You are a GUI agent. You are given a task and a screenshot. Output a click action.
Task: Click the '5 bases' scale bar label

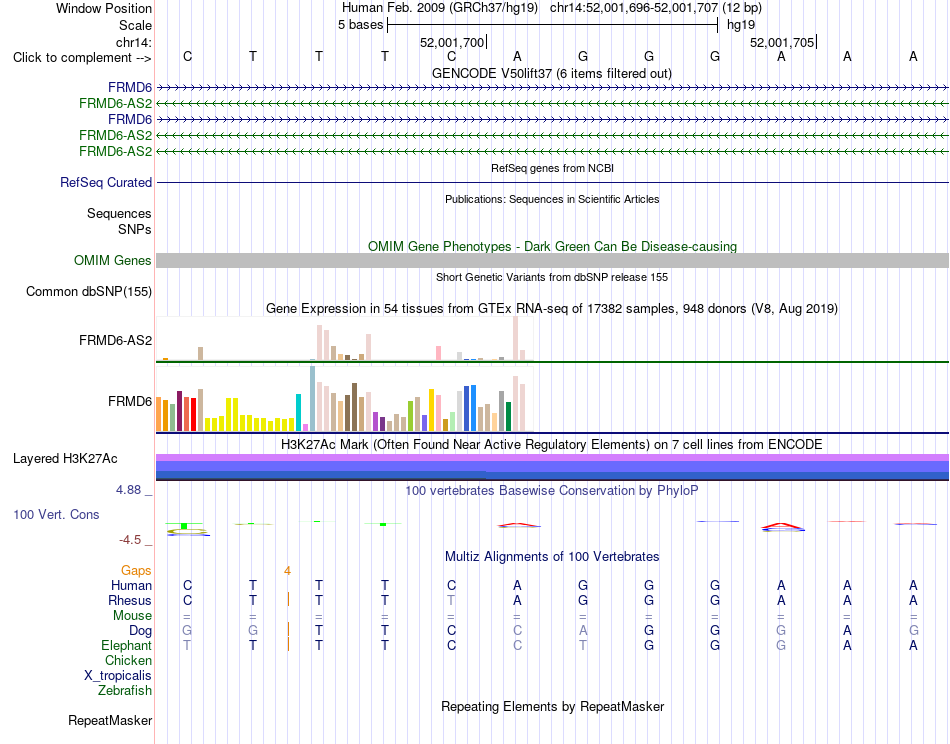pos(360,25)
